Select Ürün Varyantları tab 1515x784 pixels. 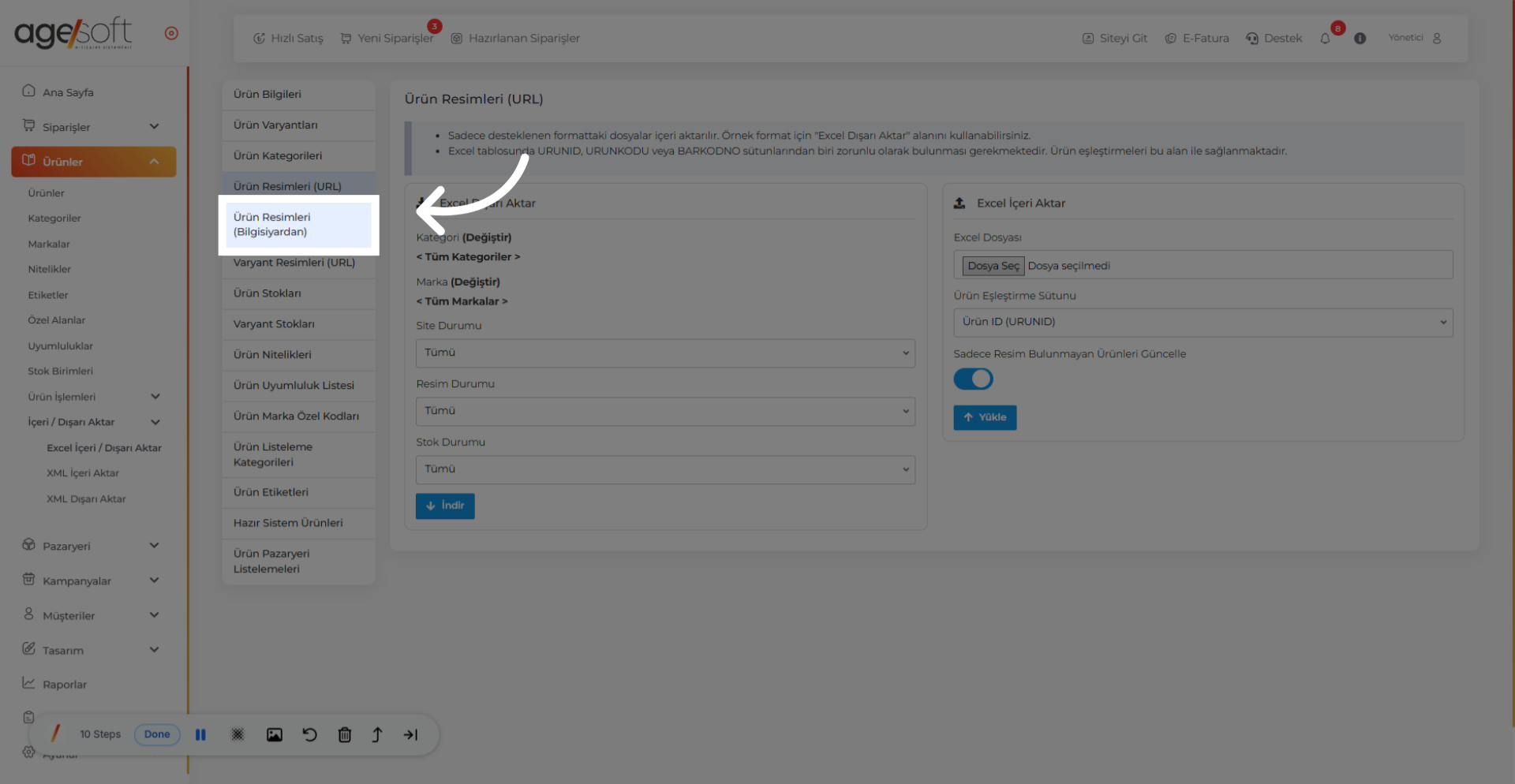pos(298,125)
